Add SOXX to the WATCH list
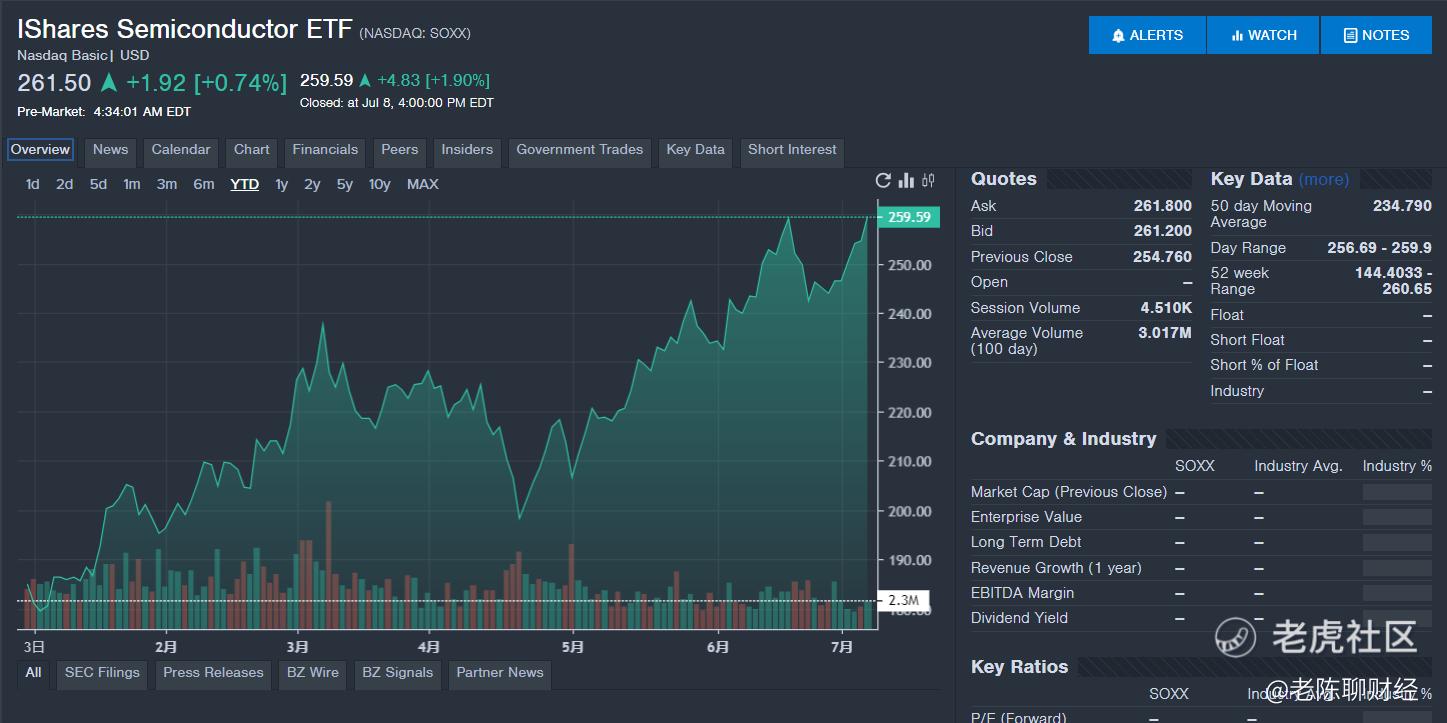 tap(1262, 34)
